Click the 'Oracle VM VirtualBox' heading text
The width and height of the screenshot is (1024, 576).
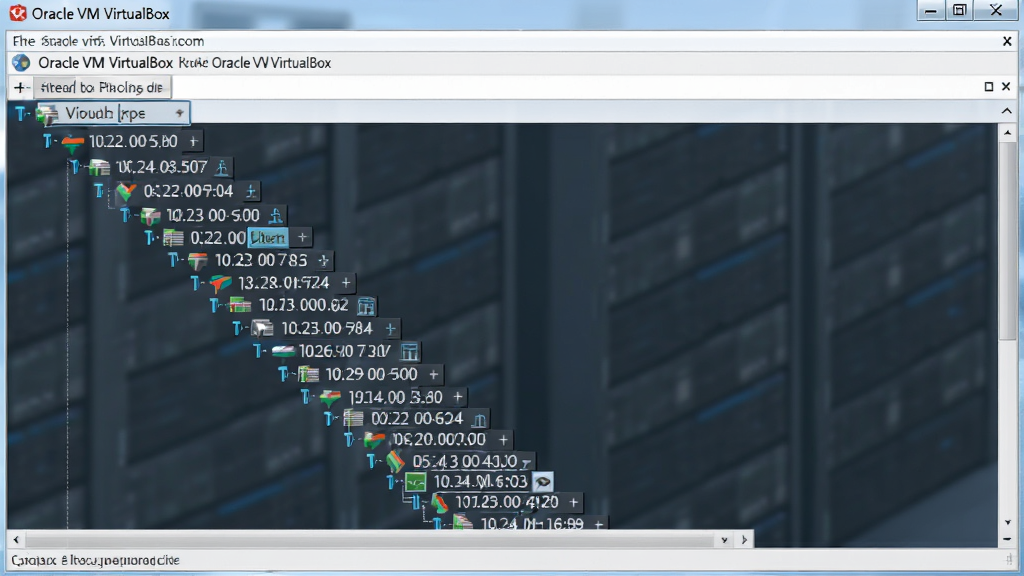(x=105, y=63)
